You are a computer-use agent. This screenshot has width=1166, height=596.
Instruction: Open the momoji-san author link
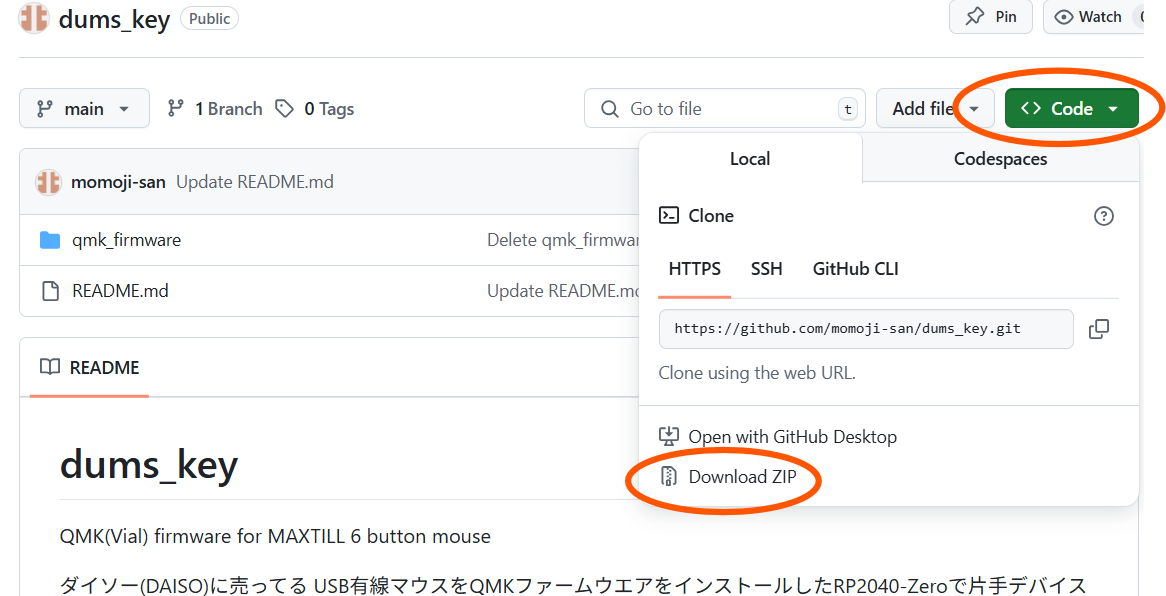(x=118, y=182)
